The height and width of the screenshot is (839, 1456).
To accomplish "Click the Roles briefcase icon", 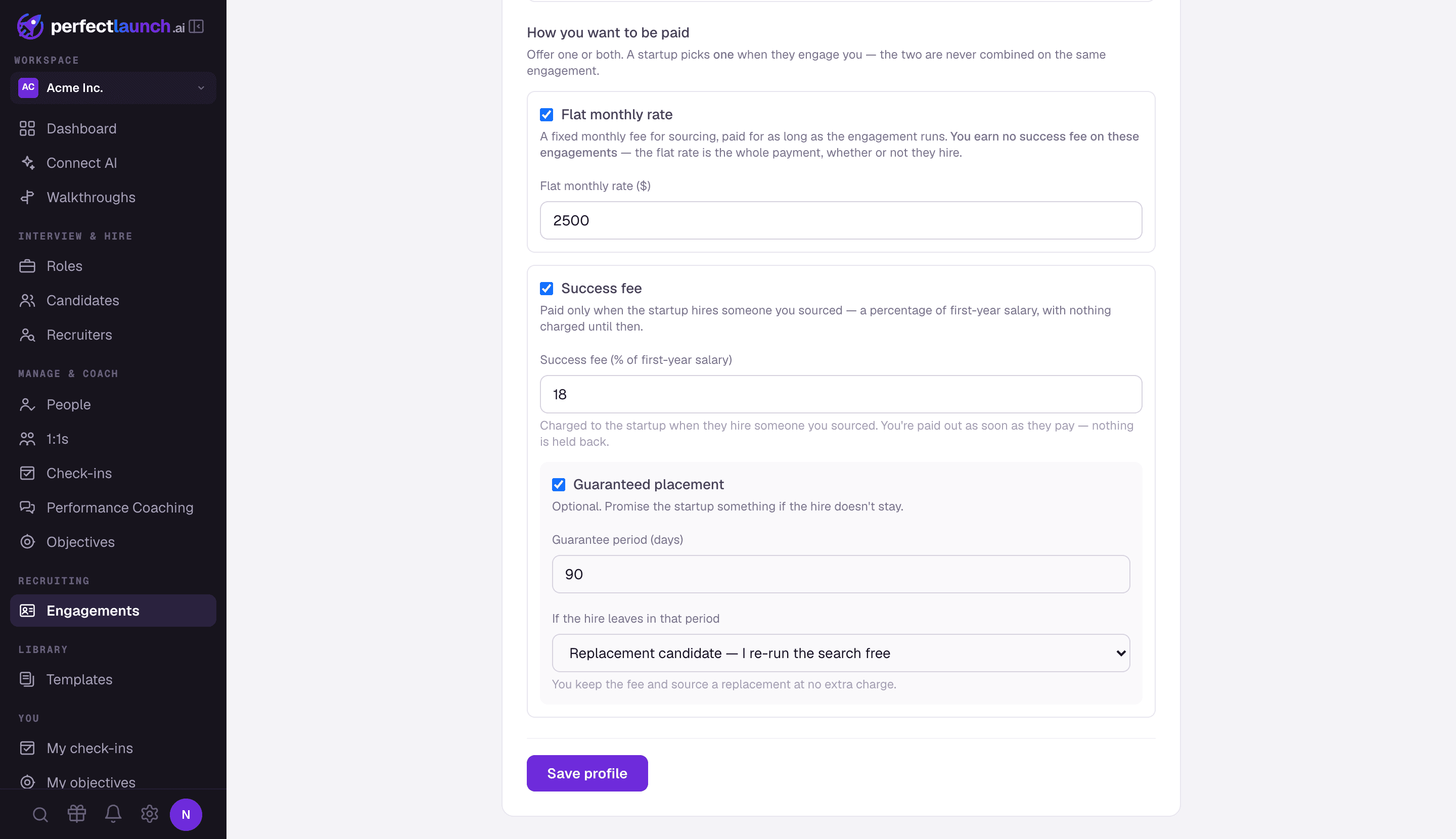I will (x=27, y=266).
